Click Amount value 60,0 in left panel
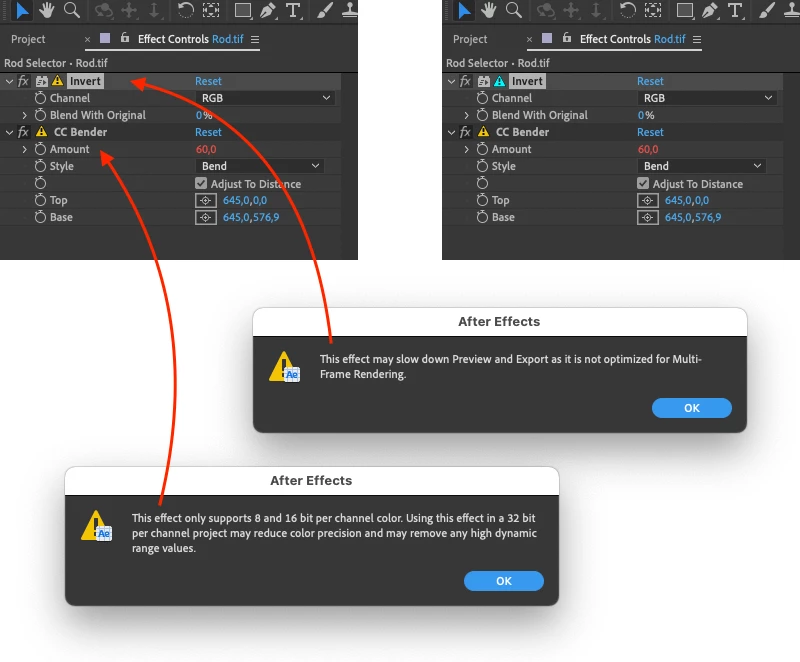Viewport: 800px width, 662px height. coord(206,149)
